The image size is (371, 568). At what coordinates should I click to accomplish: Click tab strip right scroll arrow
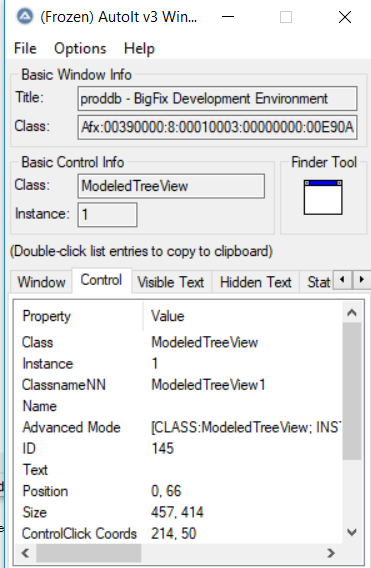tap(361, 280)
